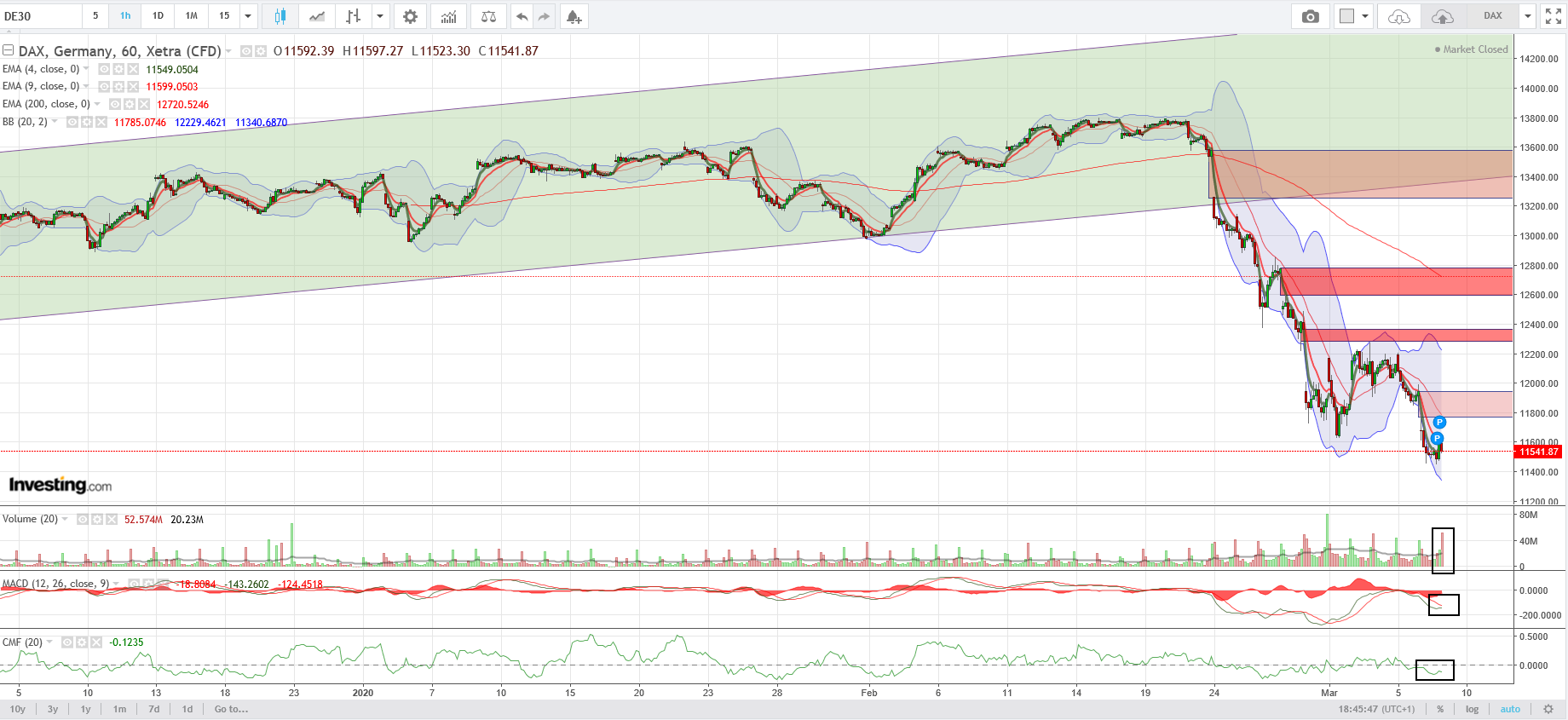1568x720 pixels.
Task: Select the 1D interval
Action: click(158, 16)
